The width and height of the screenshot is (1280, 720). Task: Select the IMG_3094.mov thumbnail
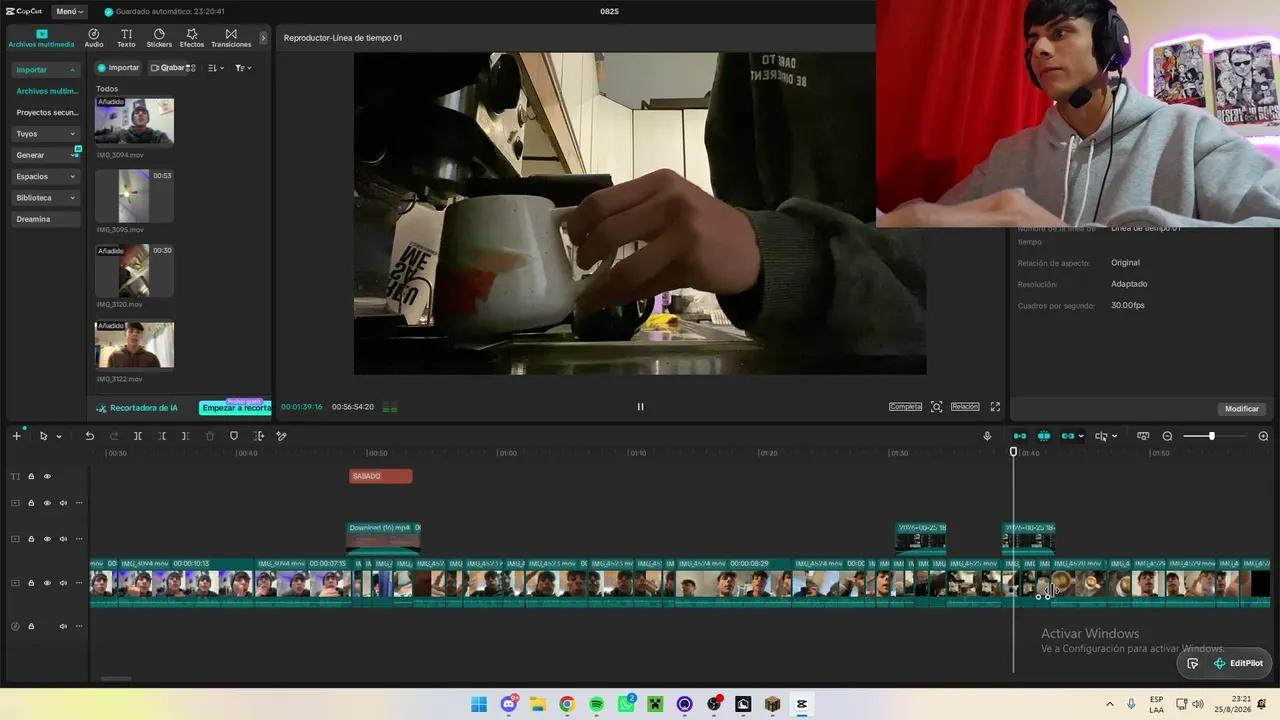pos(134,121)
